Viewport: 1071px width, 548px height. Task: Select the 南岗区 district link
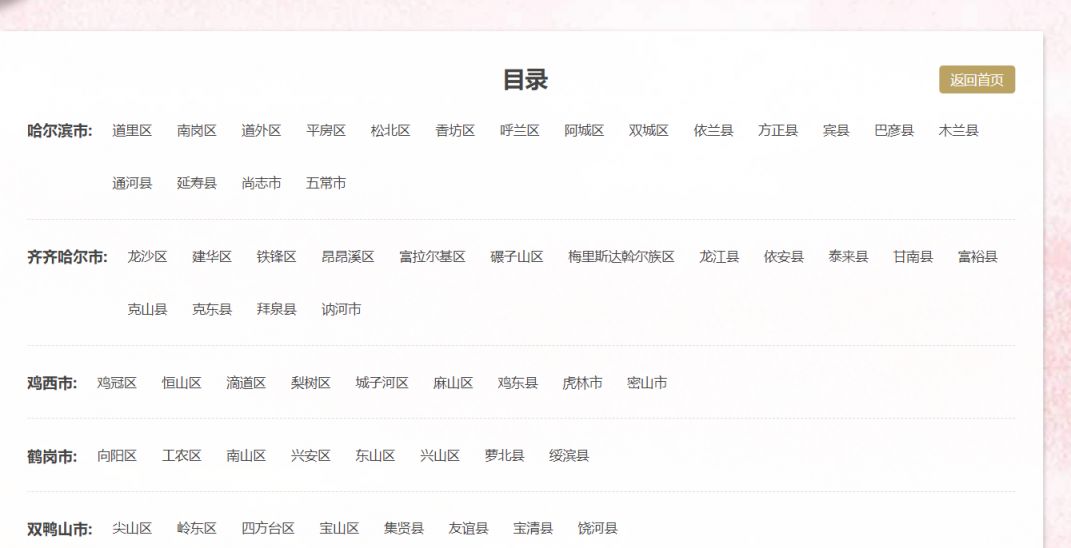(x=197, y=131)
